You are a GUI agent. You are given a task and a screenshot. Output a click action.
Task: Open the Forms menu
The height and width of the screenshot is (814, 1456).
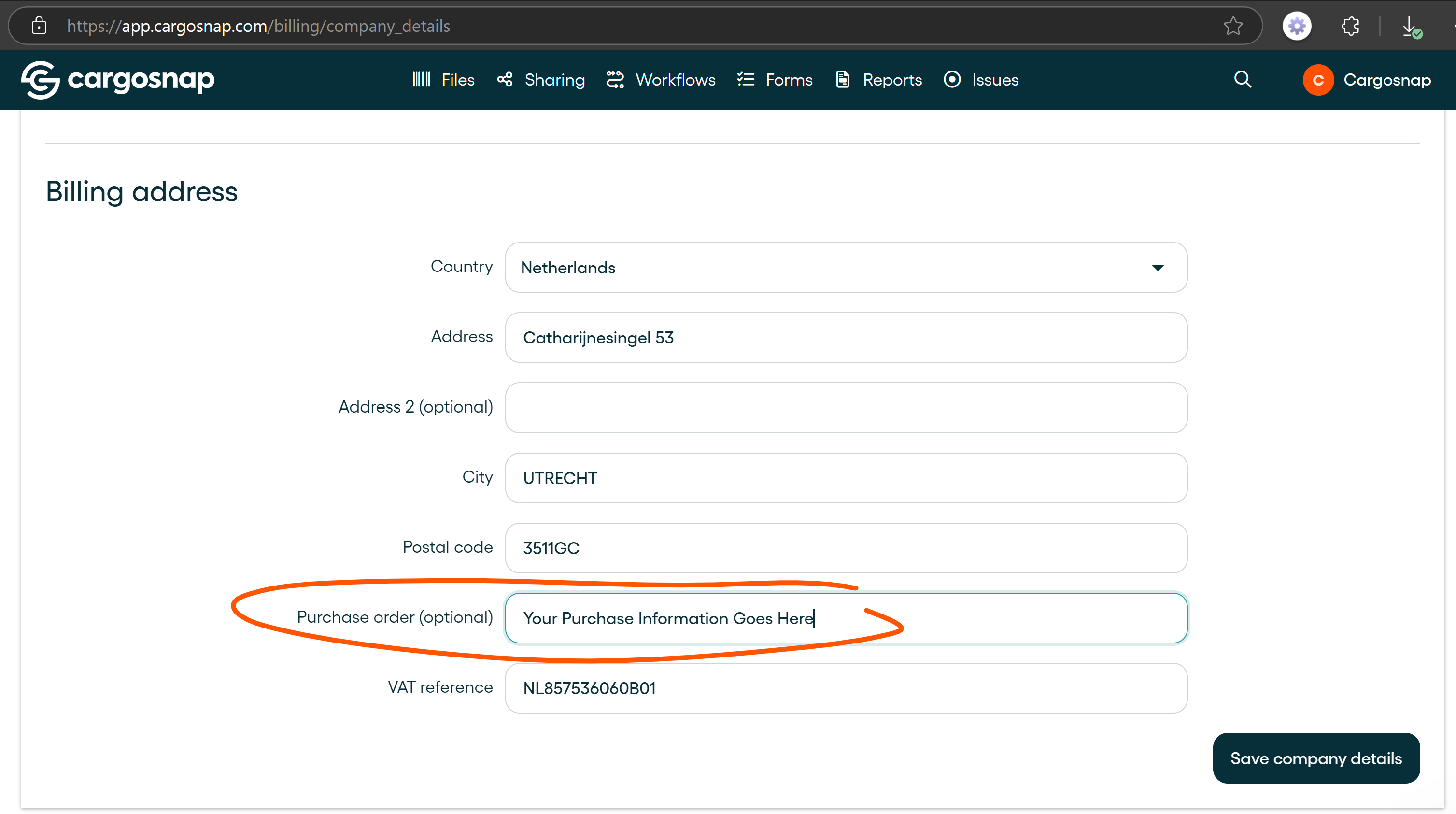tap(775, 80)
